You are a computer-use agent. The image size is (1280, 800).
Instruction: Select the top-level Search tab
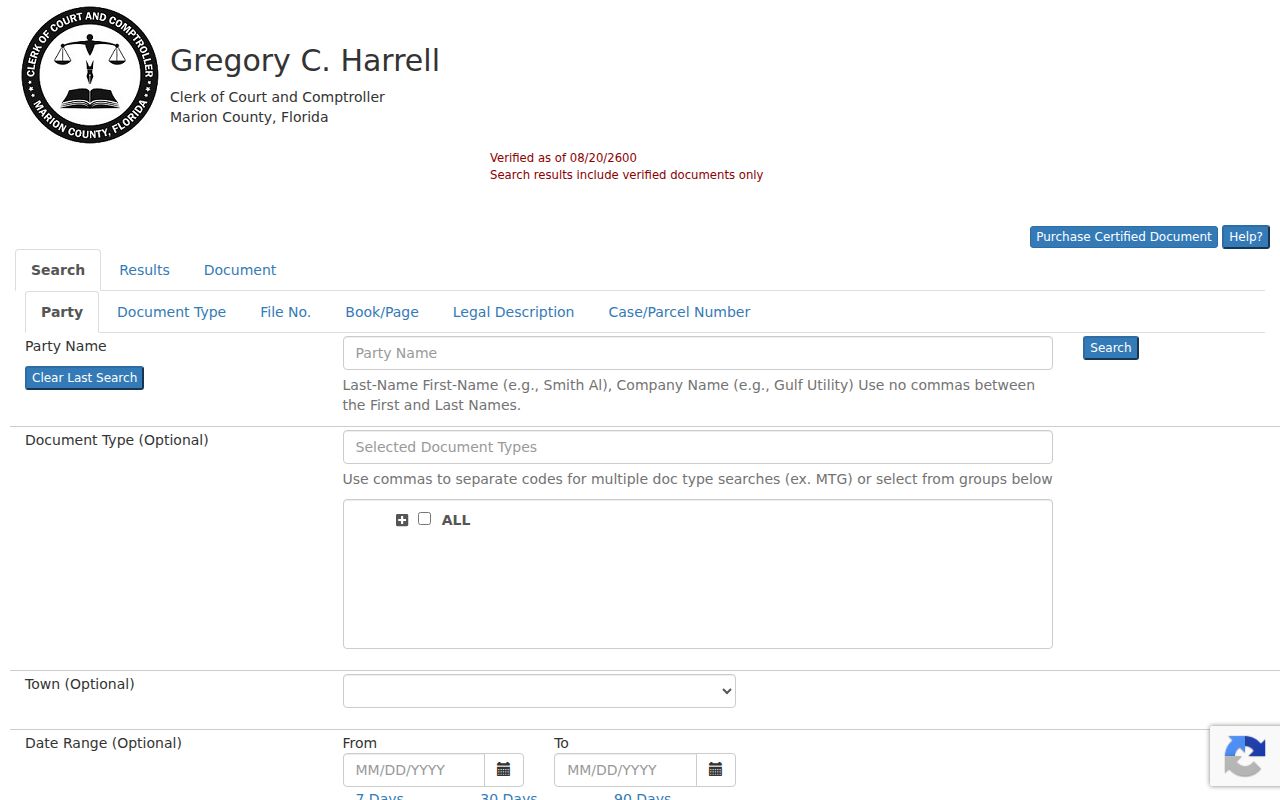click(58, 270)
